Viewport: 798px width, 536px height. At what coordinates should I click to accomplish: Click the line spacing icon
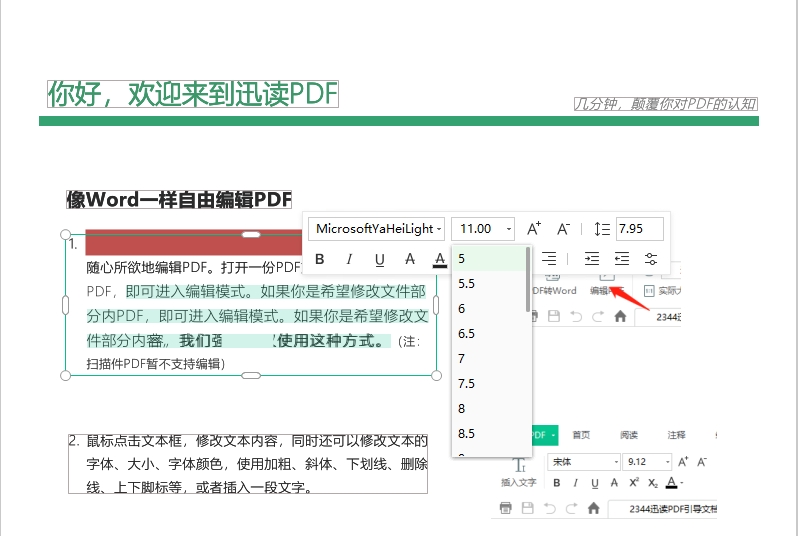point(601,229)
